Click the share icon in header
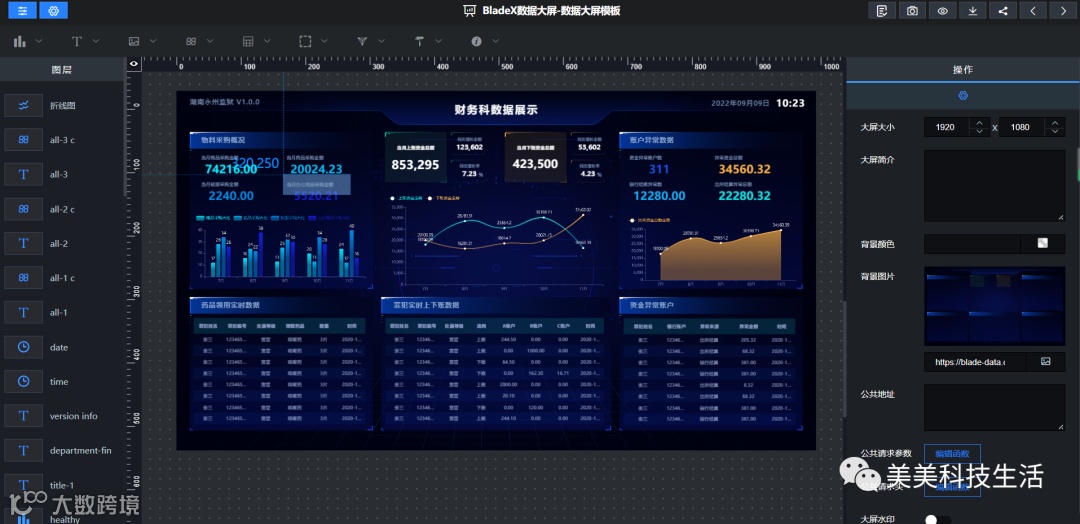The image size is (1080, 524). click(1003, 10)
